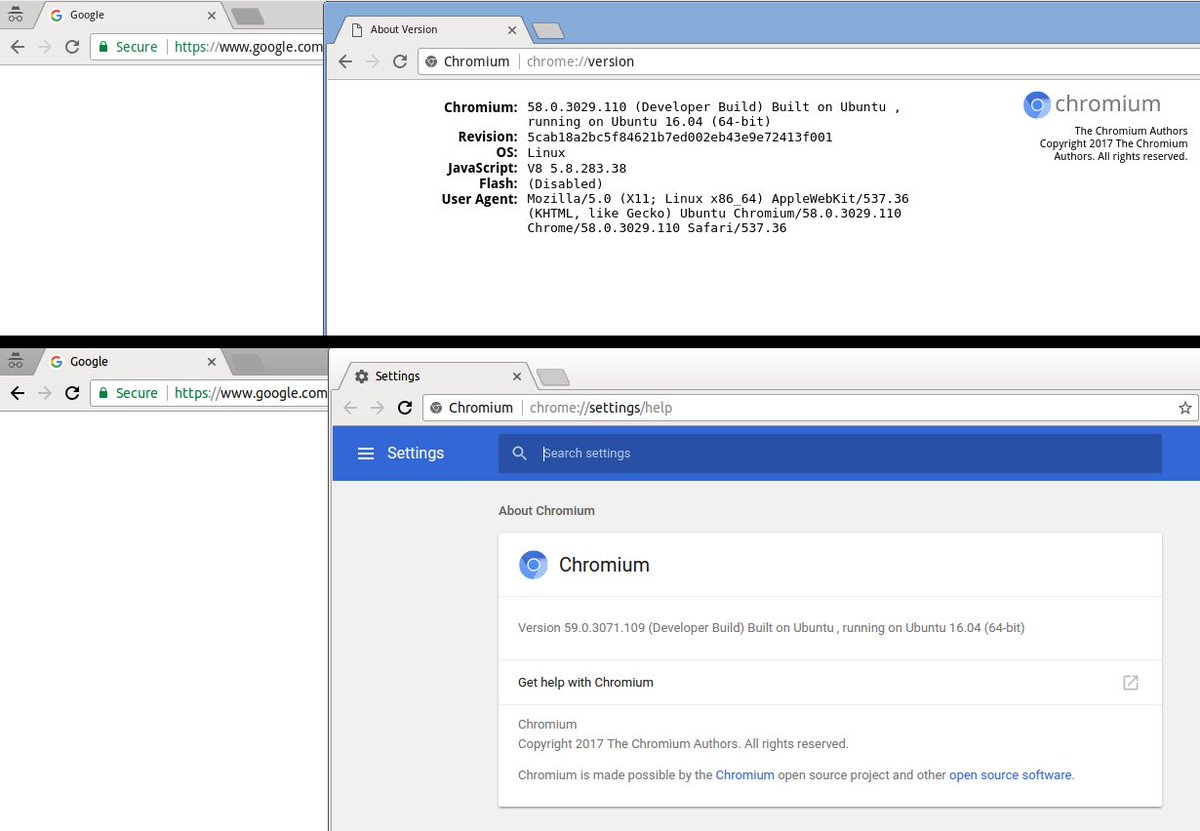This screenshot has width=1200, height=831.
Task: Click forward arrow in top Google window
Action: 44,47
